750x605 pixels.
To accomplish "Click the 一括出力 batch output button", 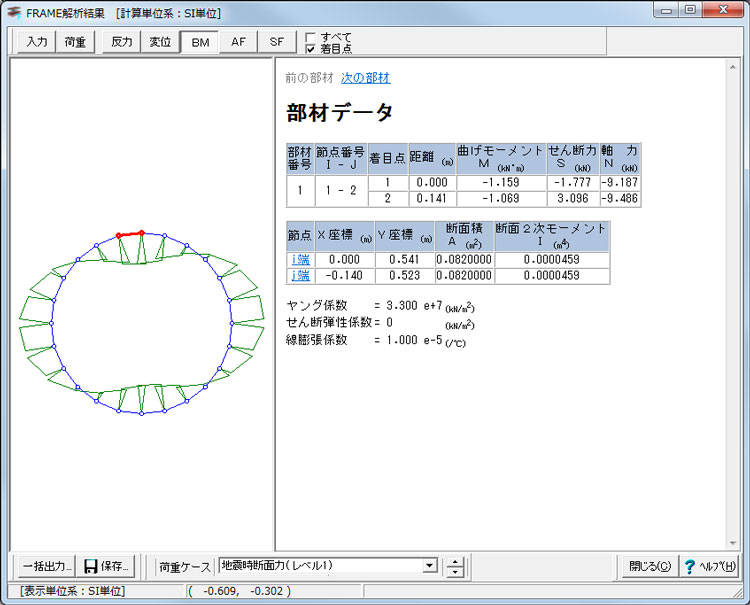I will click(x=46, y=566).
